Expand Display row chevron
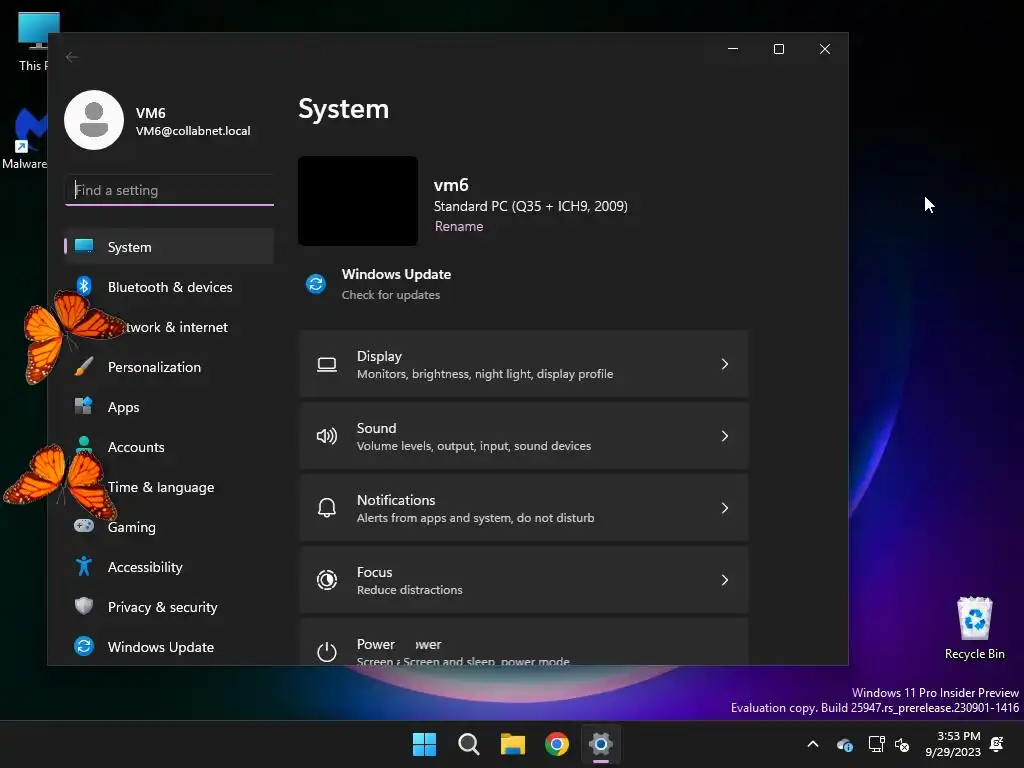This screenshot has width=1024, height=768. pos(724,364)
